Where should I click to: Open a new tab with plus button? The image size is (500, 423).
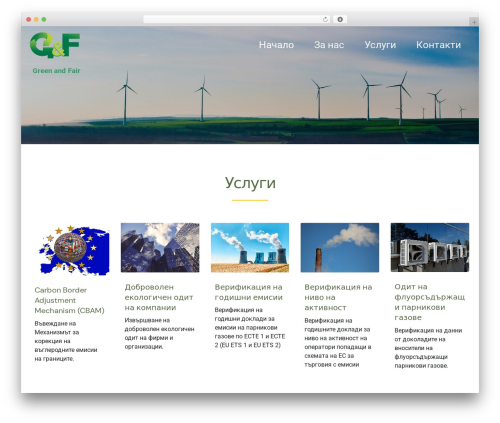tap(474, 22)
